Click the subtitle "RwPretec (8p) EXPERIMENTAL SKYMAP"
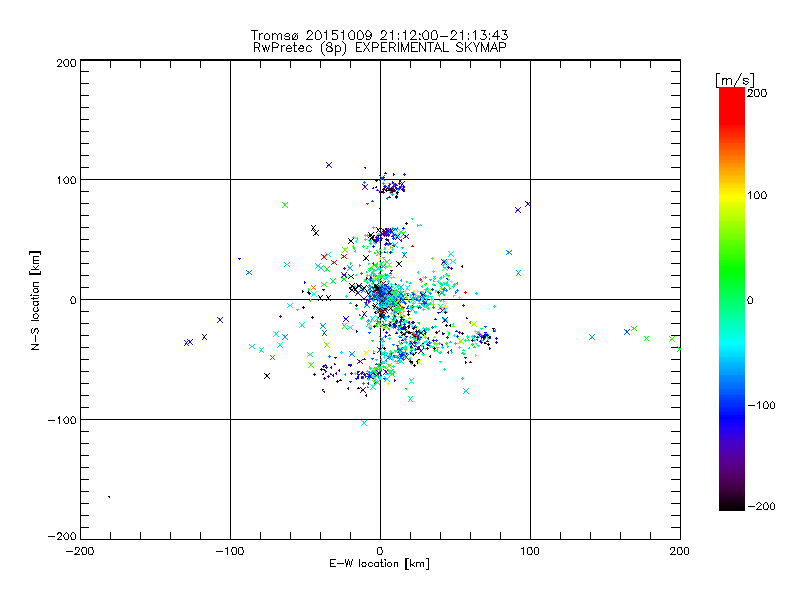This screenshot has height=600, width=800. click(380, 48)
